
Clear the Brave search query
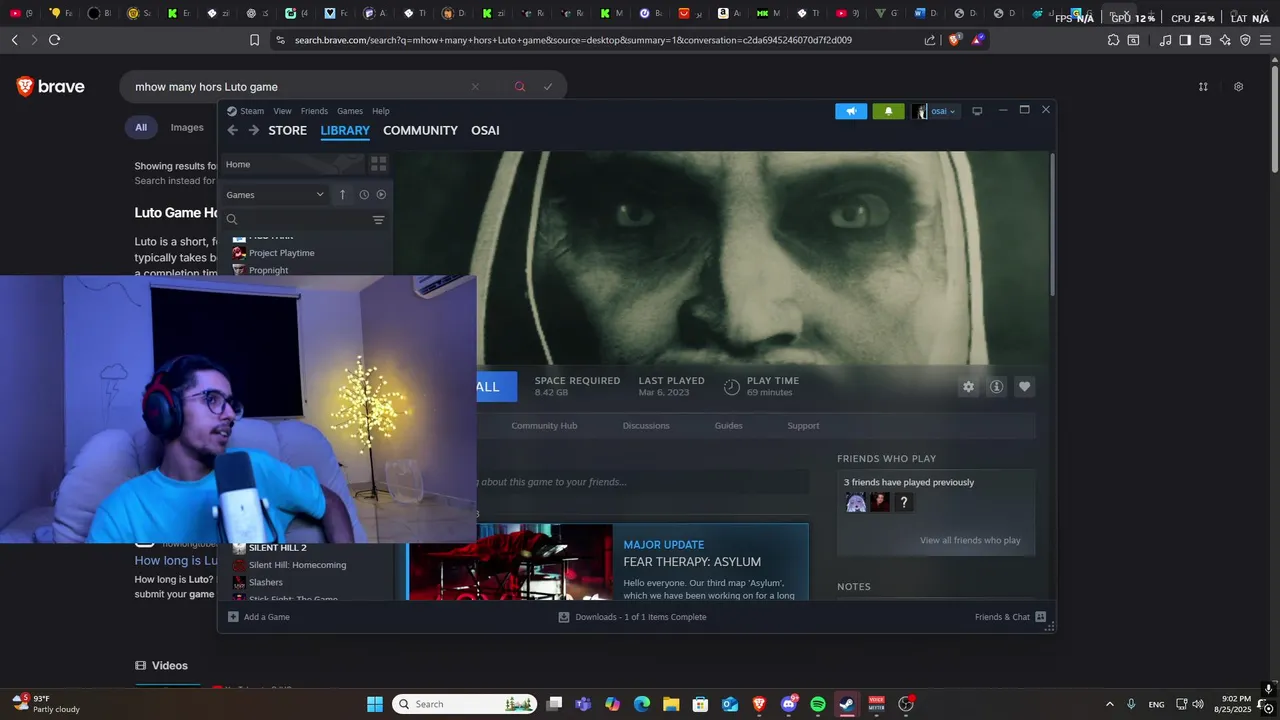(475, 87)
